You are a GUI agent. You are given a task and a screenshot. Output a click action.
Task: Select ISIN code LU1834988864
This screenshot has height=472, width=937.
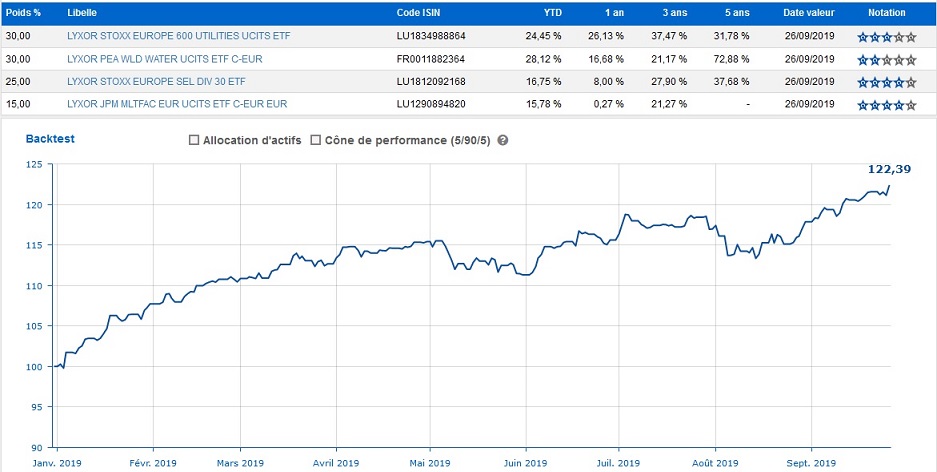click(431, 36)
